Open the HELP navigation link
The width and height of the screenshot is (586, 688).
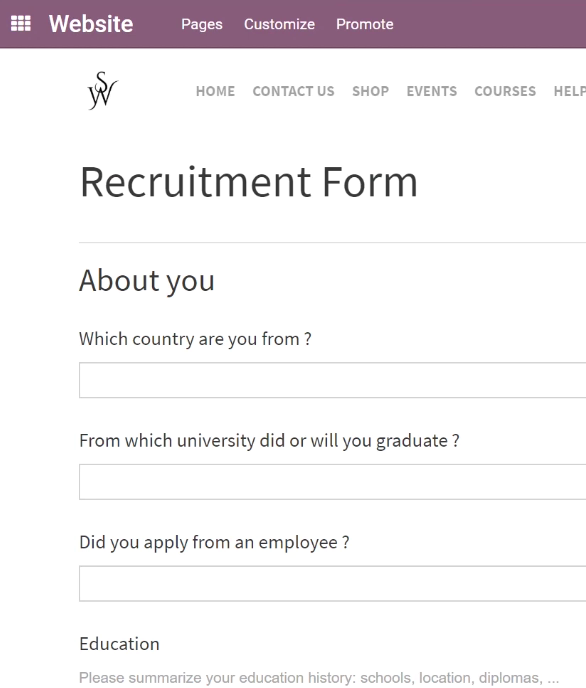coord(570,91)
